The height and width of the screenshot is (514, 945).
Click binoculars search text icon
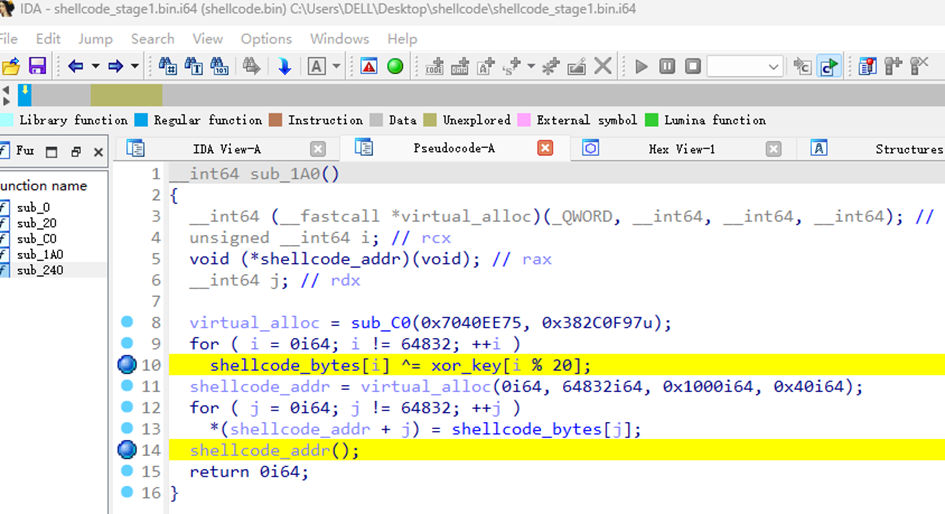(x=193, y=66)
